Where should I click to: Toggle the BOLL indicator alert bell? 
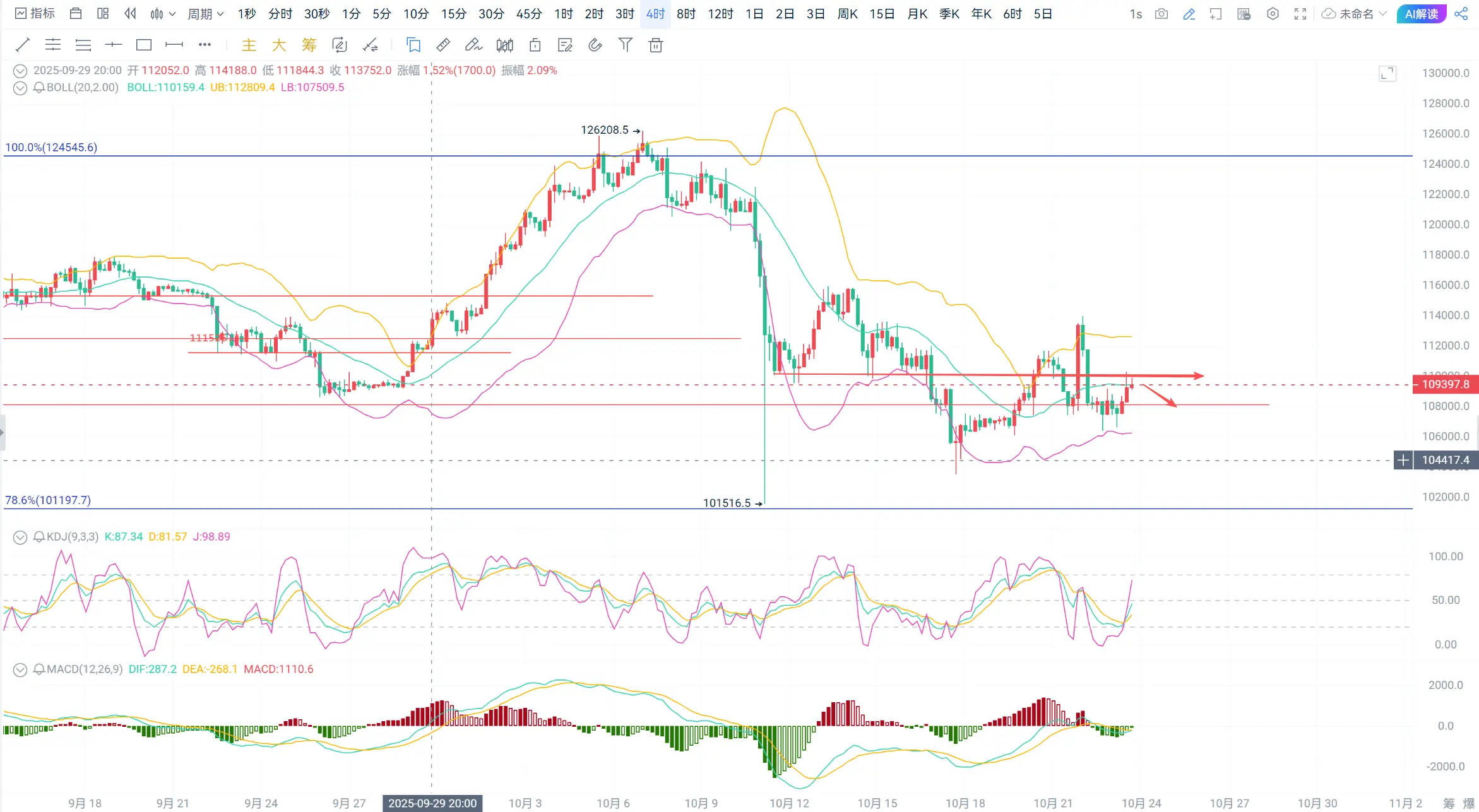coord(39,88)
